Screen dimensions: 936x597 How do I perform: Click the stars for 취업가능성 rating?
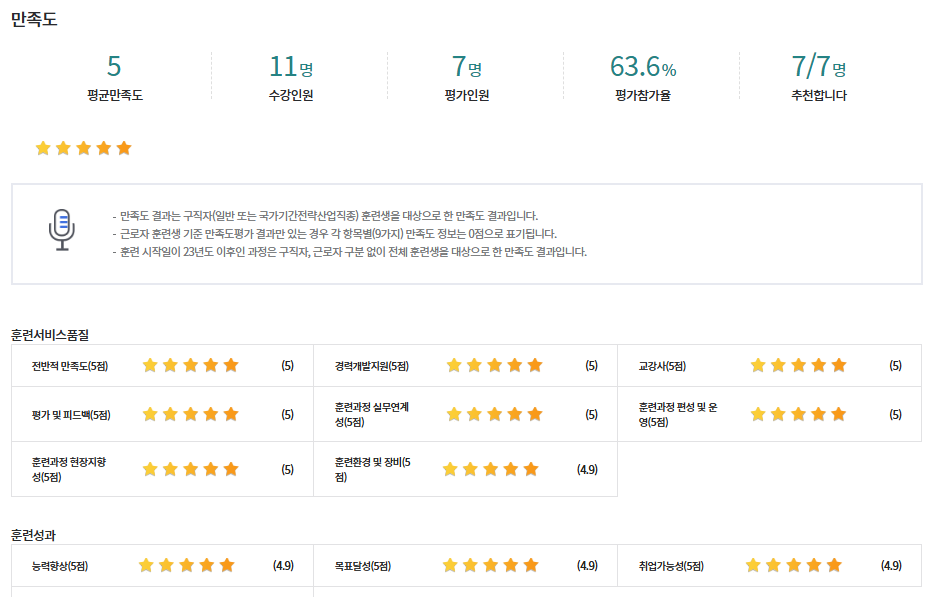(794, 566)
